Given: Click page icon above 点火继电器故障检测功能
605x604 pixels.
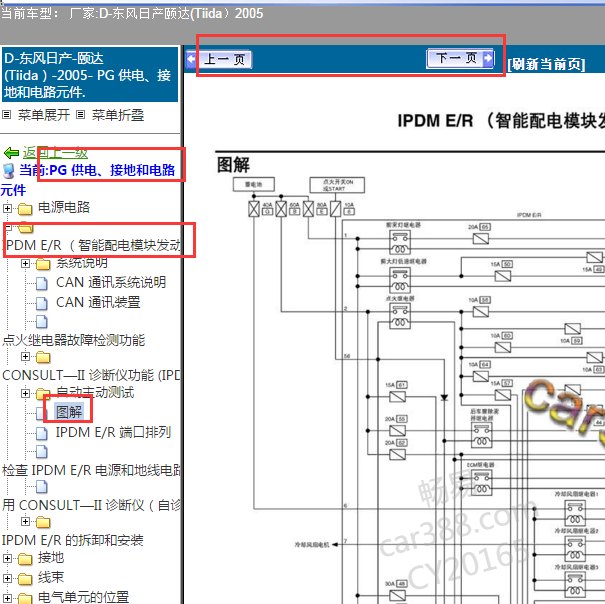Looking at the screenshot, I should click(x=42, y=321).
